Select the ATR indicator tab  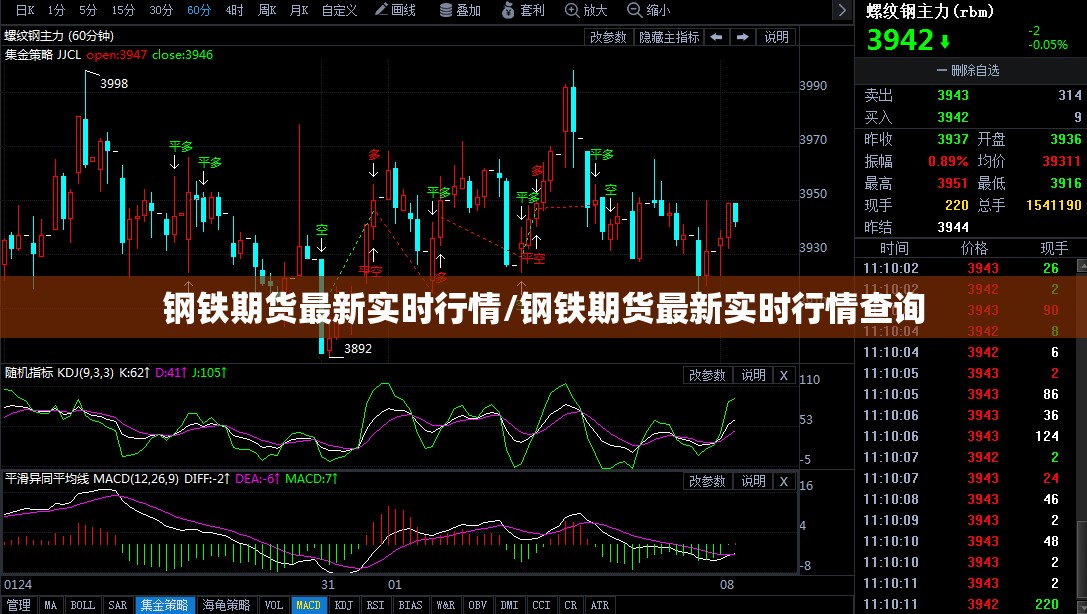coord(600,605)
